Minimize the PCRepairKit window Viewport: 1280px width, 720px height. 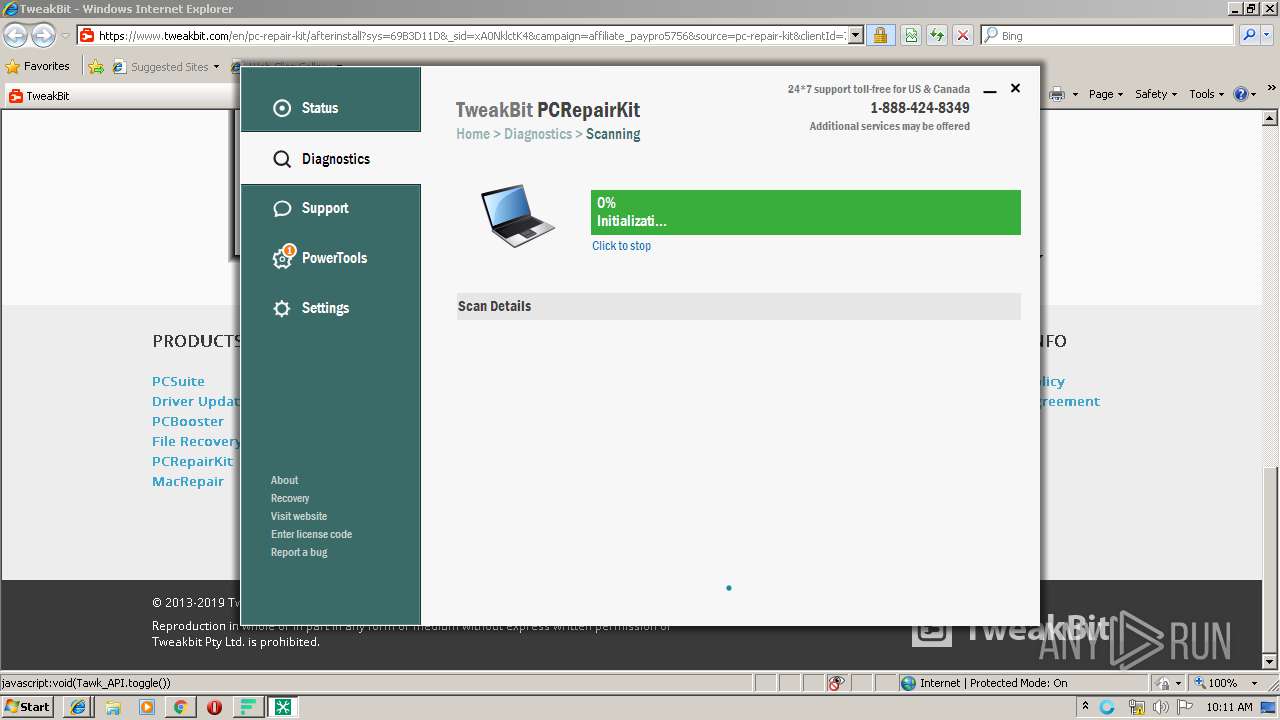coord(990,90)
